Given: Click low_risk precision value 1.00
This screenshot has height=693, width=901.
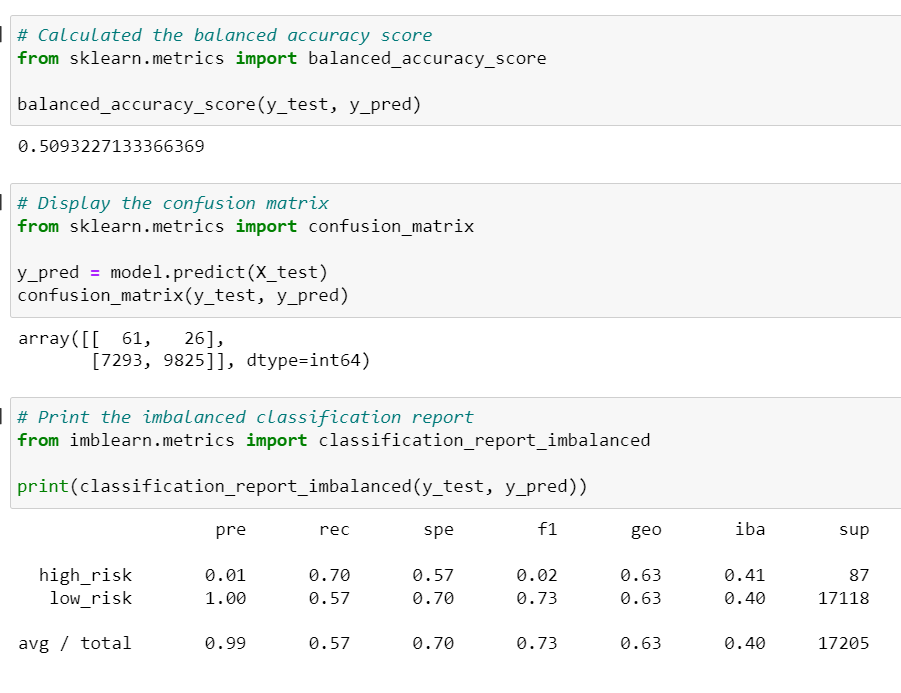Looking at the screenshot, I should pyautogui.click(x=225, y=598).
